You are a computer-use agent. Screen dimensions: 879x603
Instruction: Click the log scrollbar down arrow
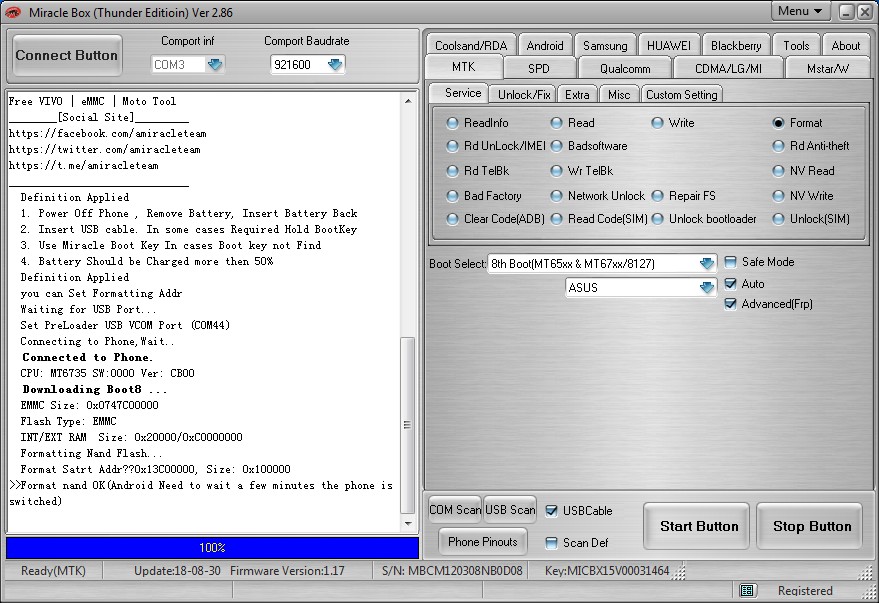tap(408, 524)
